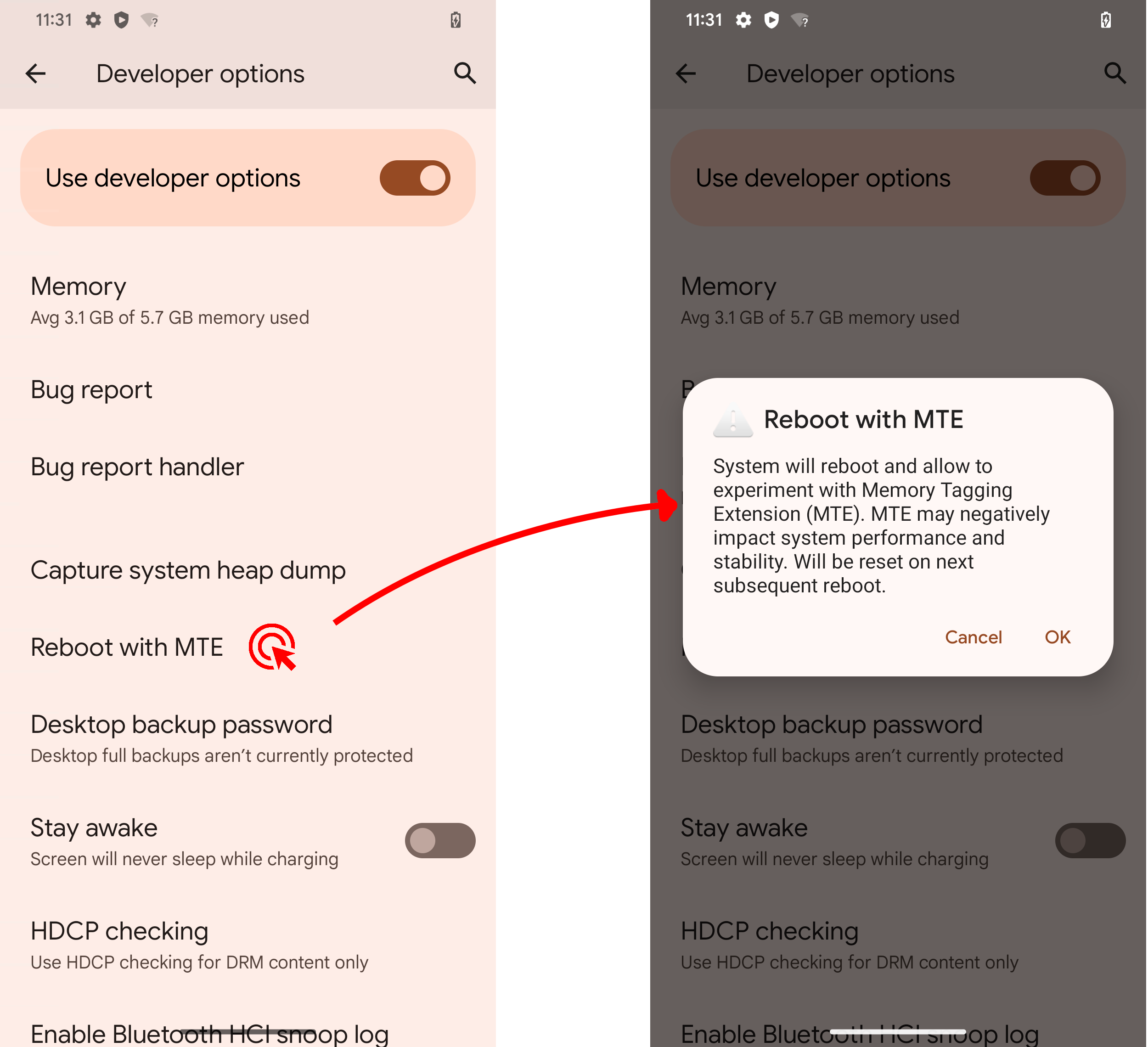
Task: Click OK to confirm Reboot with MTE
Action: [x=1057, y=637]
